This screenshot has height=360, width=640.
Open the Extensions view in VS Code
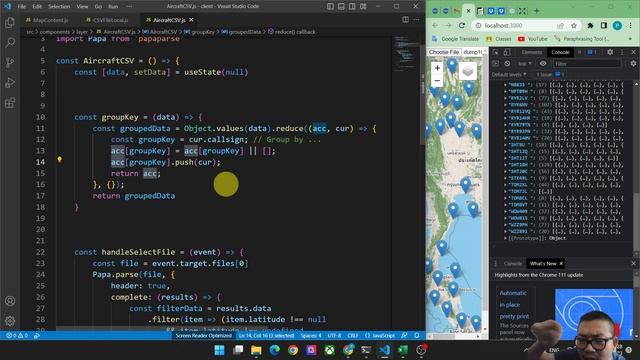pos(10,102)
